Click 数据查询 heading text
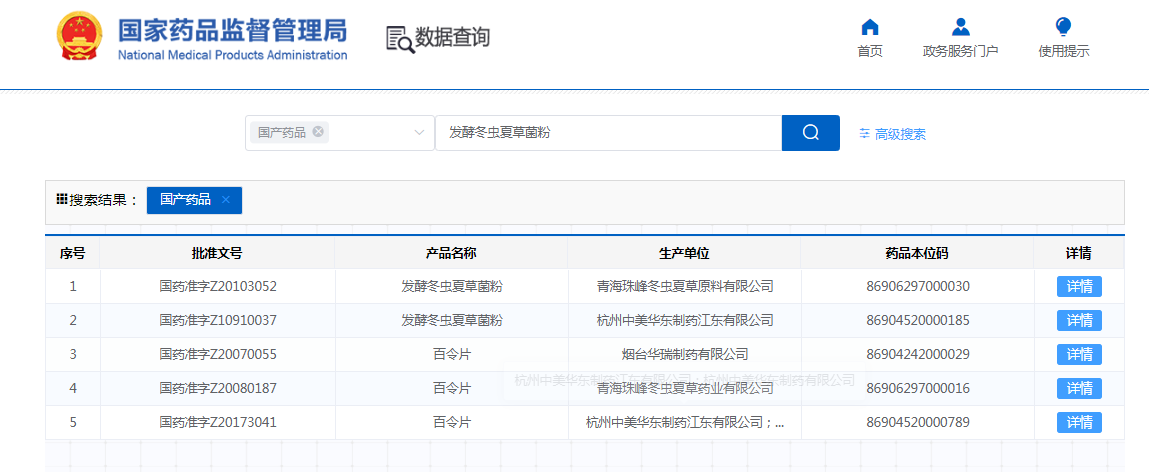Screen dimensions: 1149x472 (452, 37)
